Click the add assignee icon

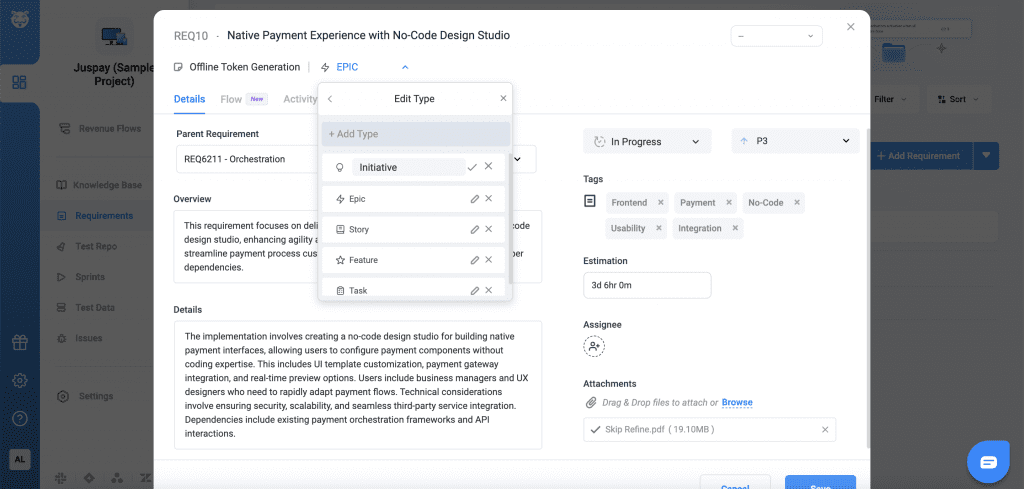(x=594, y=346)
